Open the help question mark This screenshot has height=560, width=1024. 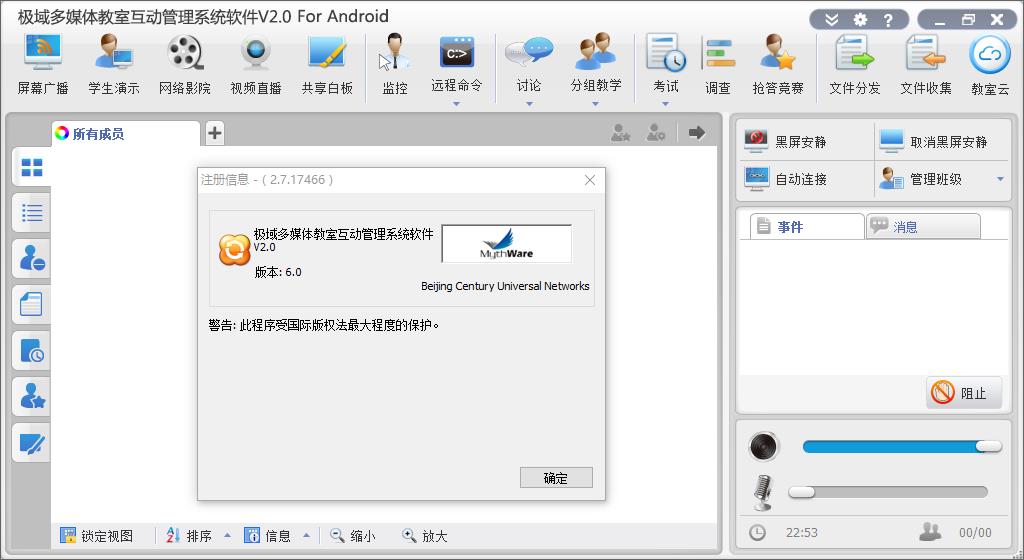click(x=888, y=20)
